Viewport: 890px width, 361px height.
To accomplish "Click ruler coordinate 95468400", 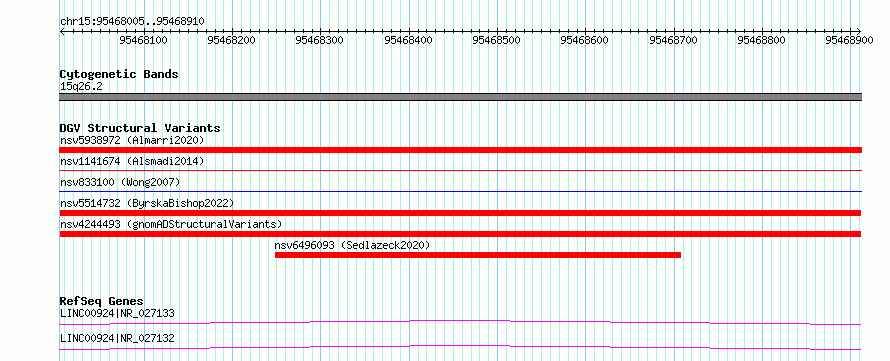I will click(x=408, y=40).
